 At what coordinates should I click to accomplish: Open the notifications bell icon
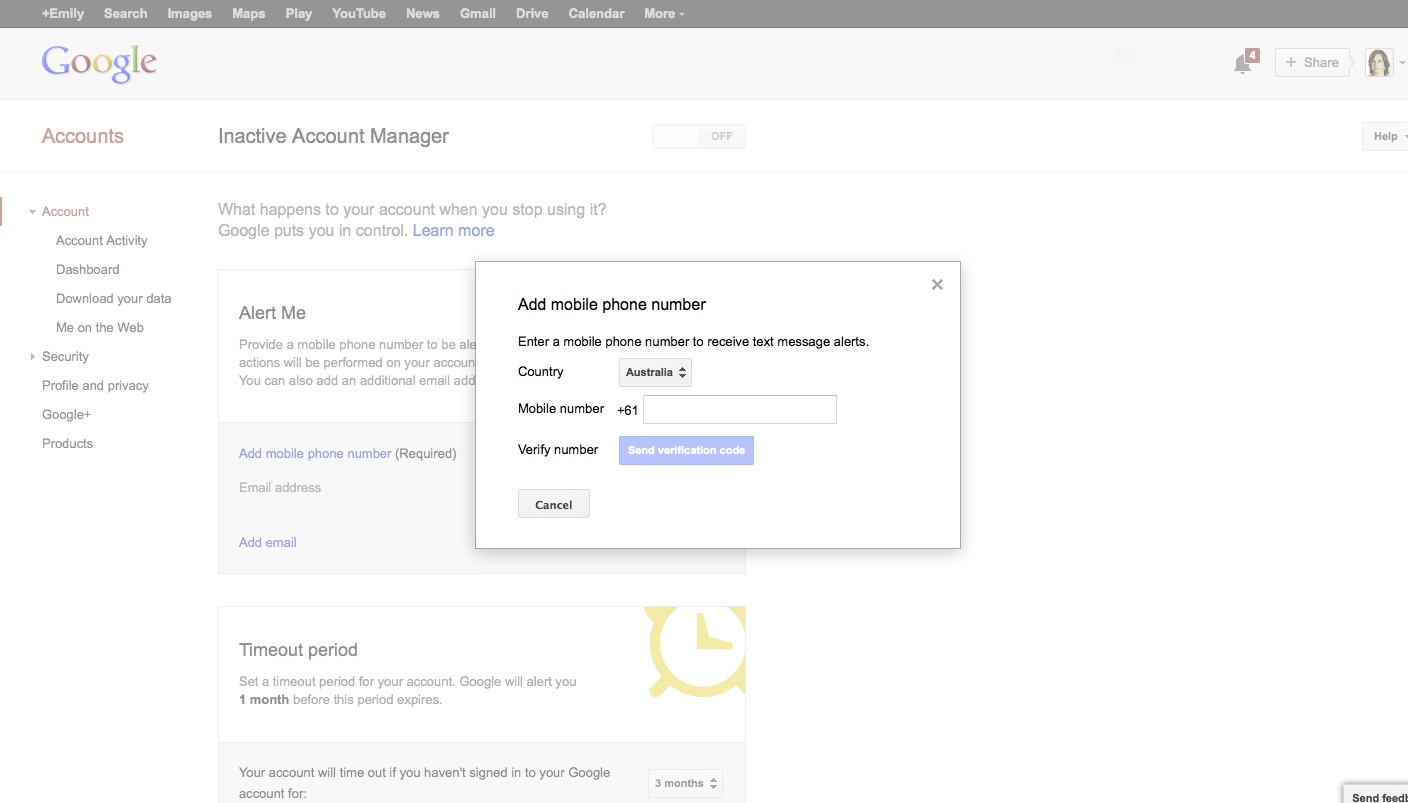1243,63
